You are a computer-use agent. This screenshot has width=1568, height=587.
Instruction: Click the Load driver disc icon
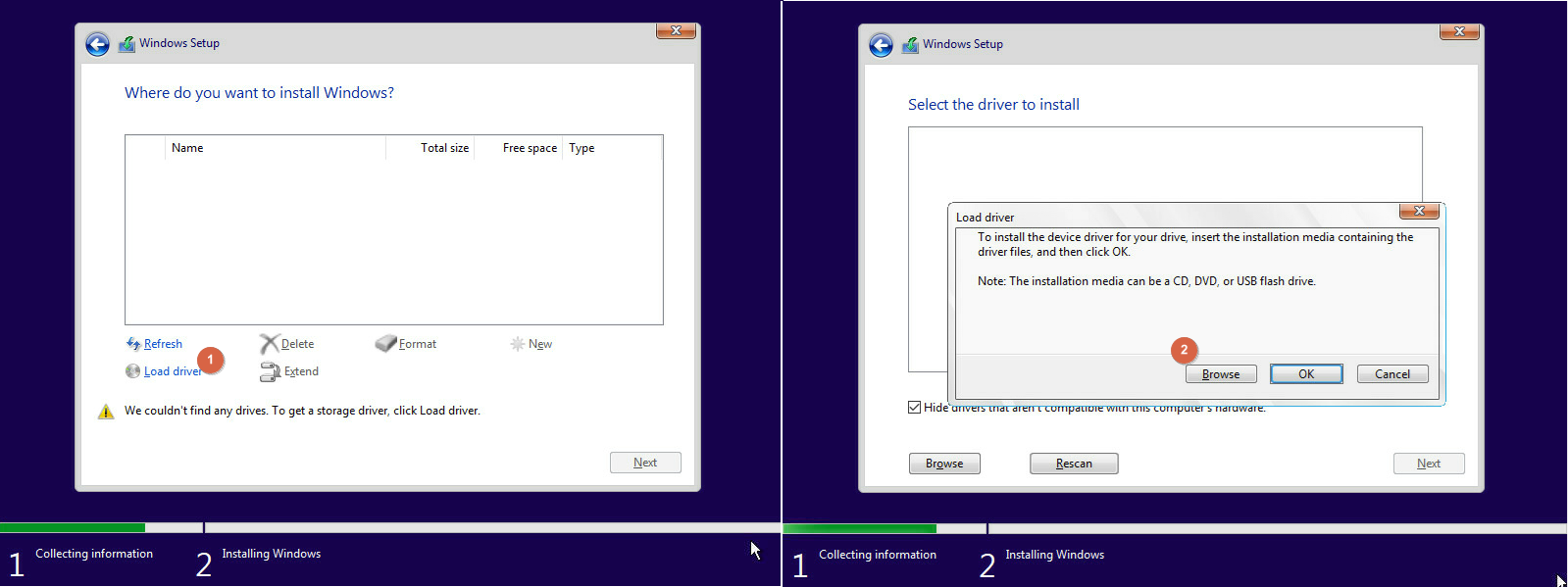click(x=132, y=371)
